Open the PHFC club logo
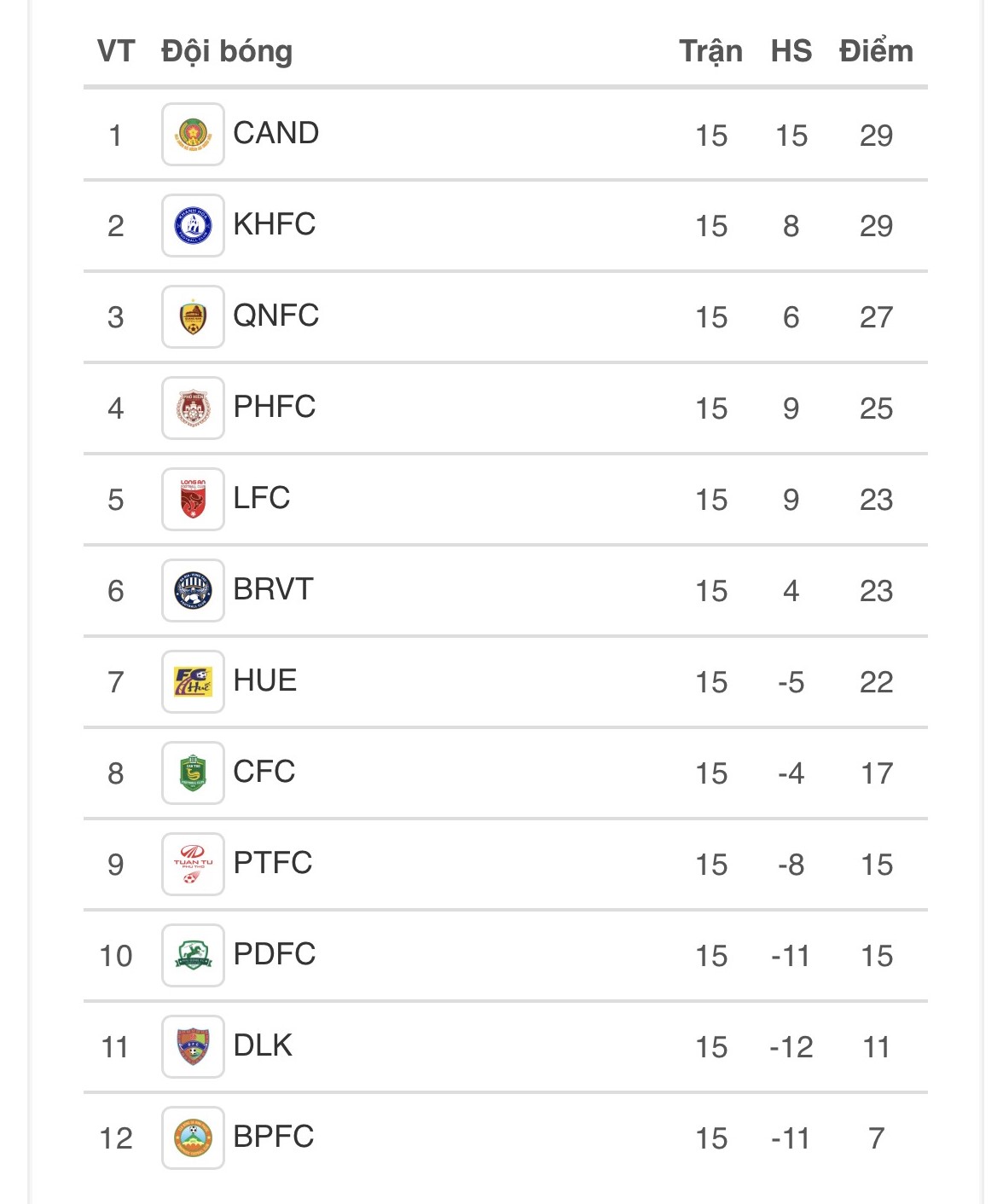Image resolution: width=1003 pixels, height=1204 pixels. click(193, 408)
